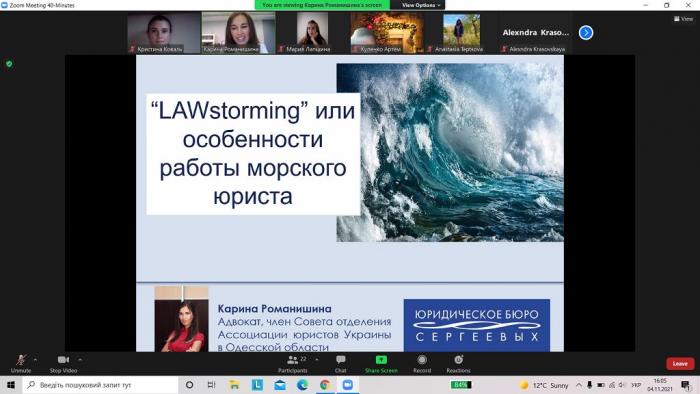The width and height of the screenshot is (700, 394).
Task: Open File Explorer from taskbar
Action: (234, 385)
